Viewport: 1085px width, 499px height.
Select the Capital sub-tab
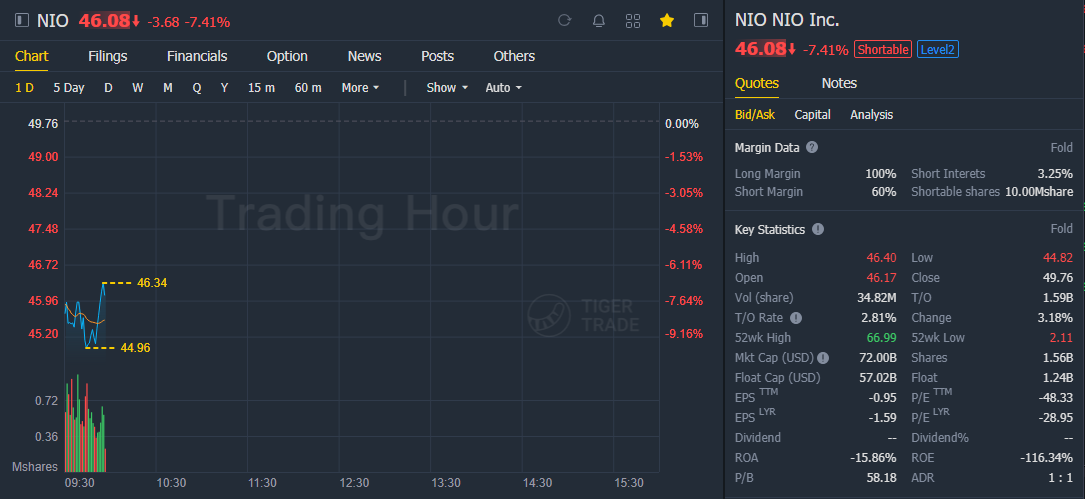click(812, 115)
